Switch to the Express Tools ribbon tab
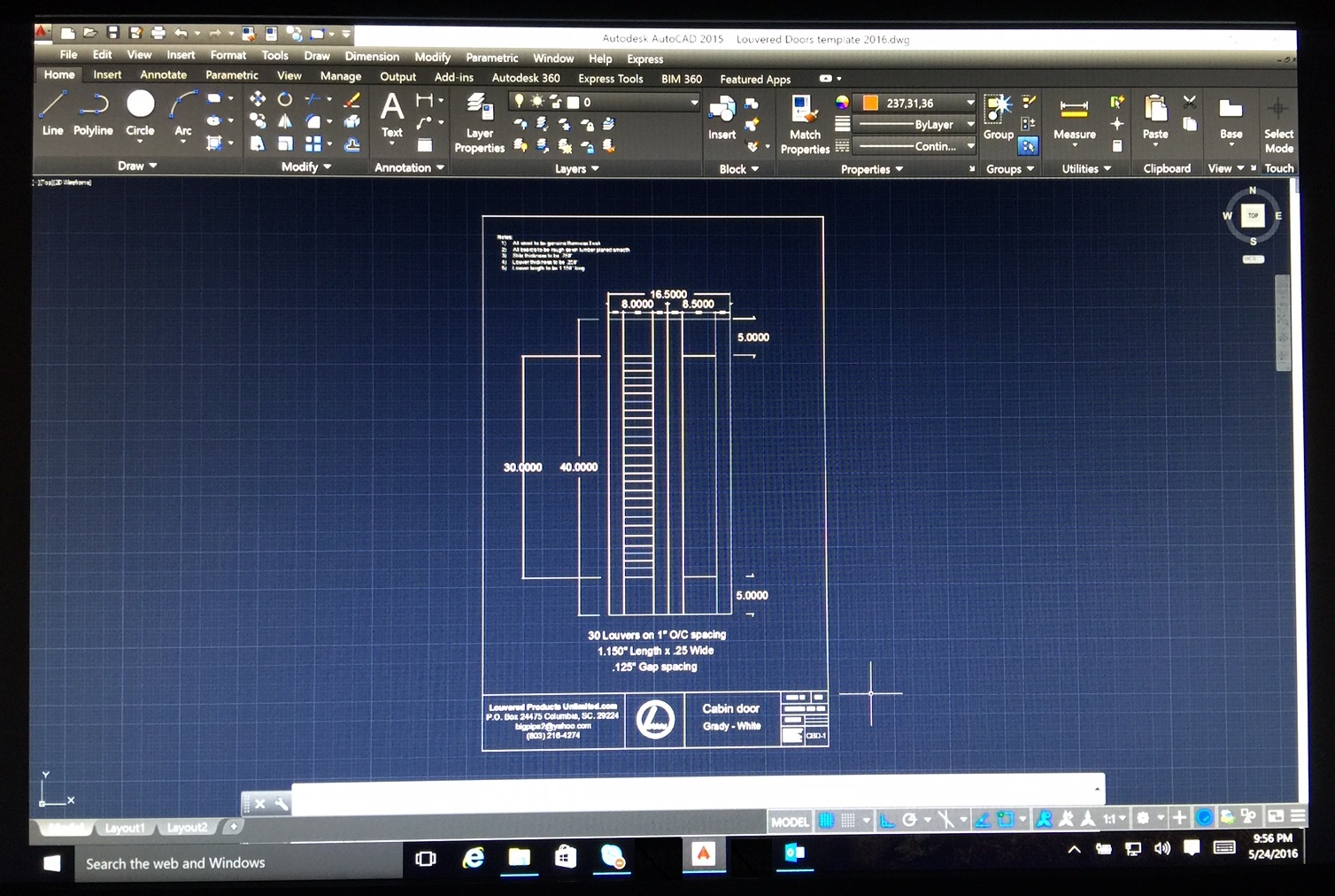Viewport: 1335px width, 896px height. [x=611, y=79]
